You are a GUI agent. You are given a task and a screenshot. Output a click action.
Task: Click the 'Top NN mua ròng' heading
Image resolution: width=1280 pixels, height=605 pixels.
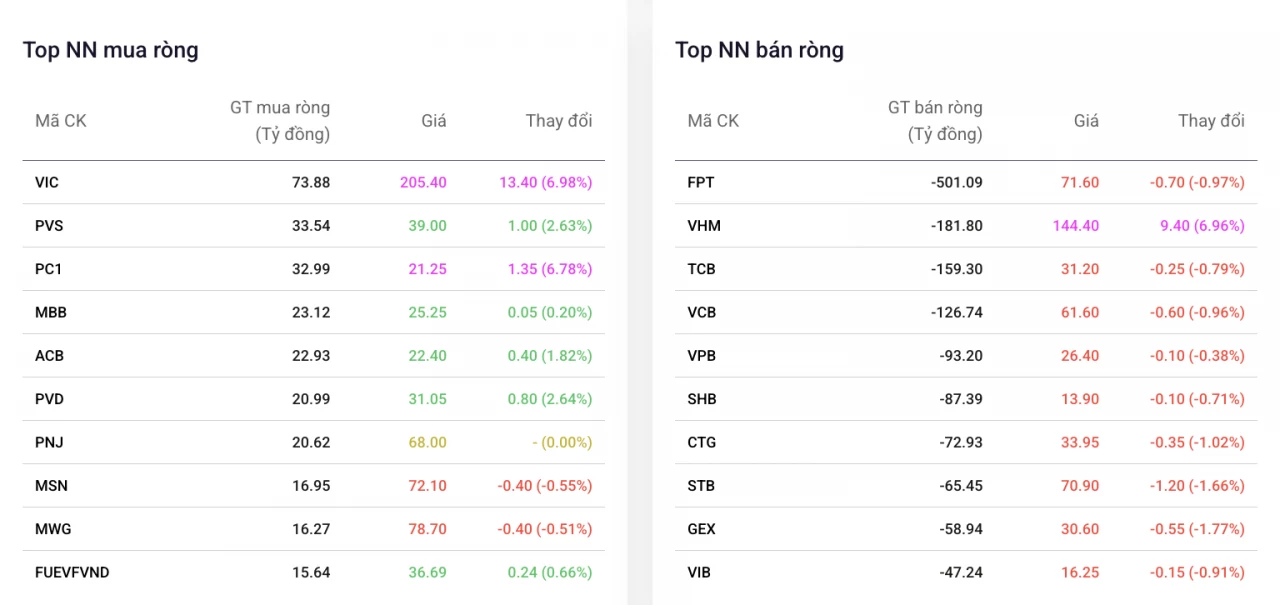point(111,50)
